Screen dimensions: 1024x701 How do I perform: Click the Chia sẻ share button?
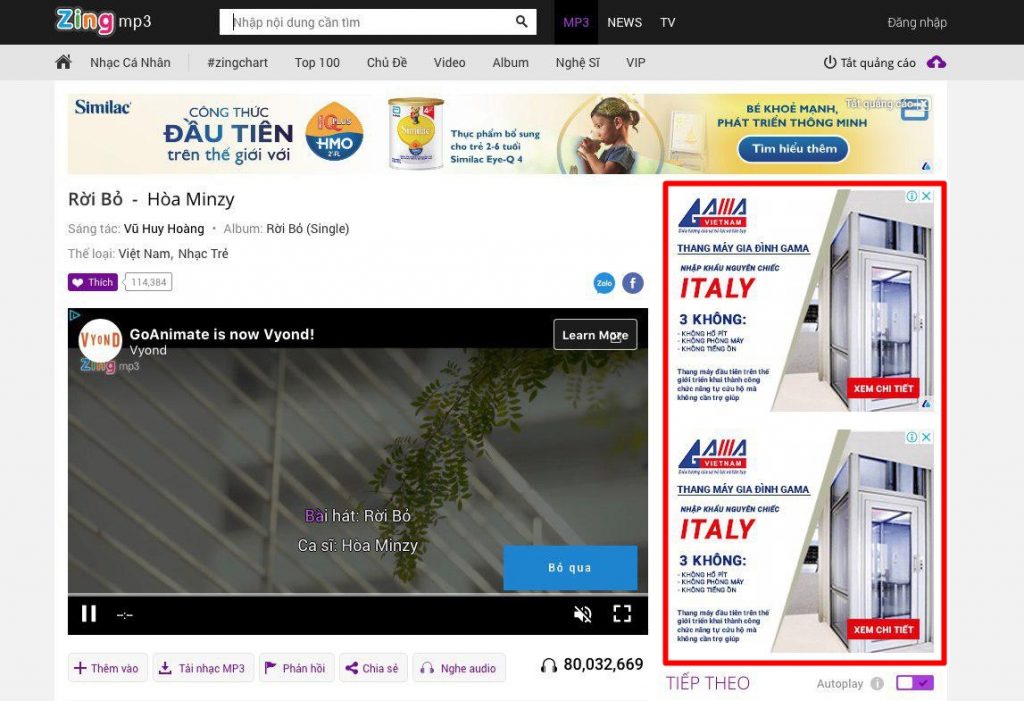(373, 668)
